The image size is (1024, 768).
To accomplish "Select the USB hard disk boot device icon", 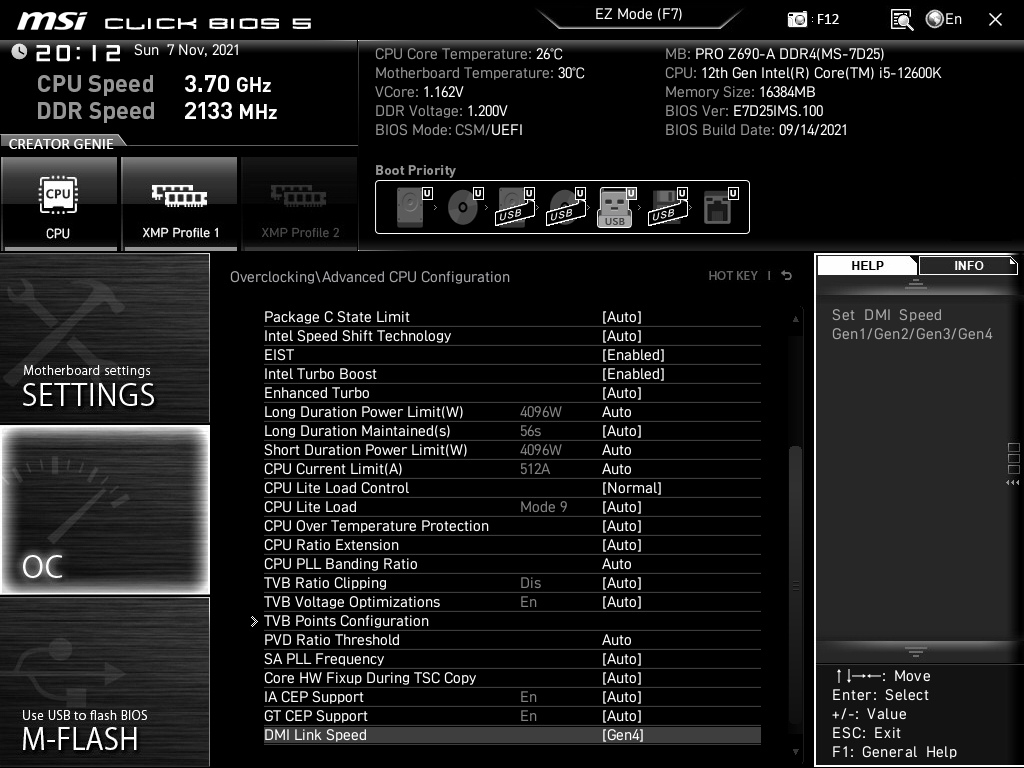I will click(x=515, y=207).
